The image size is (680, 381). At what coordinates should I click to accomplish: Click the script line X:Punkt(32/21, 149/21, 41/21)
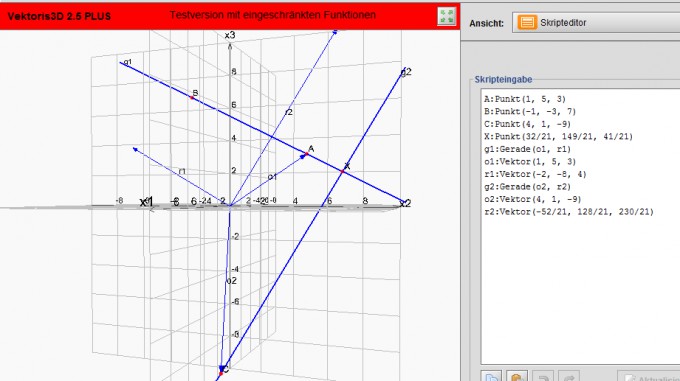[x=558, y=137]
